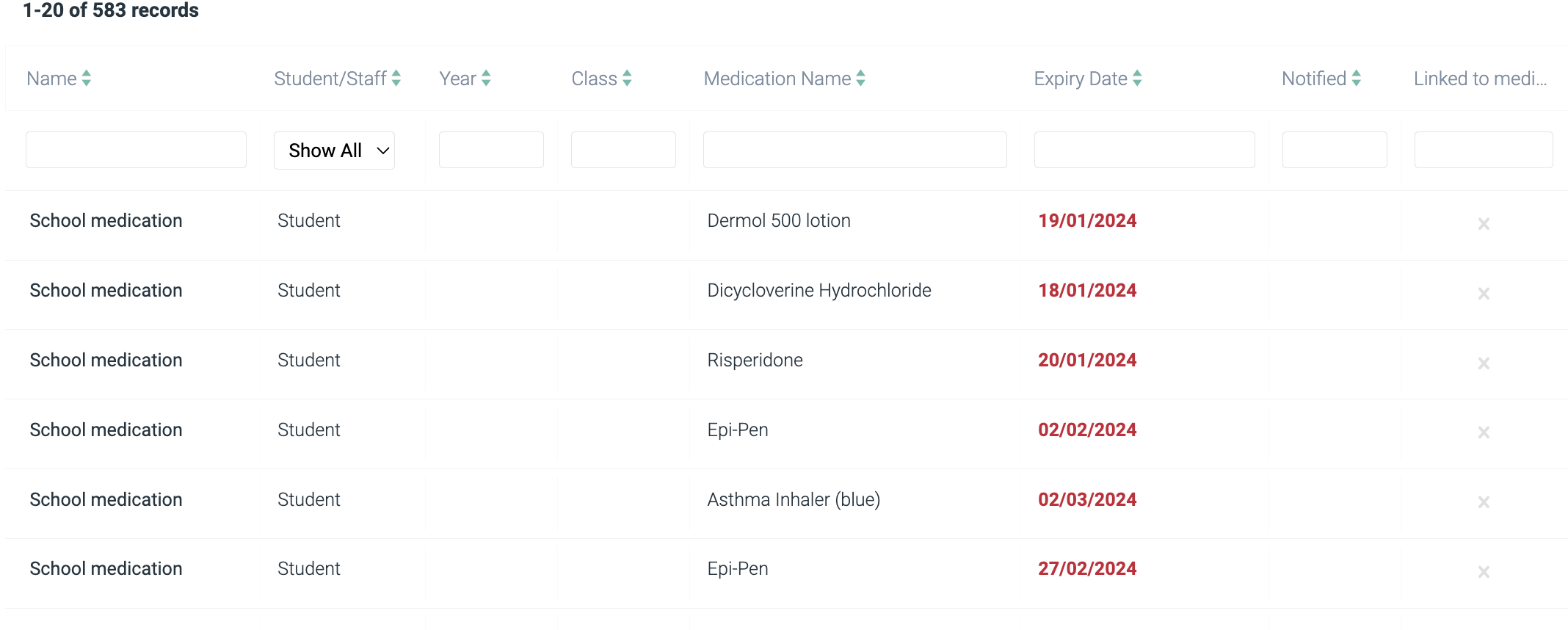Viewport: 1568px width, 630px height.
Task: Focus the Medication Name filter input
Action: pyautogui.click(x=855, y=150)
